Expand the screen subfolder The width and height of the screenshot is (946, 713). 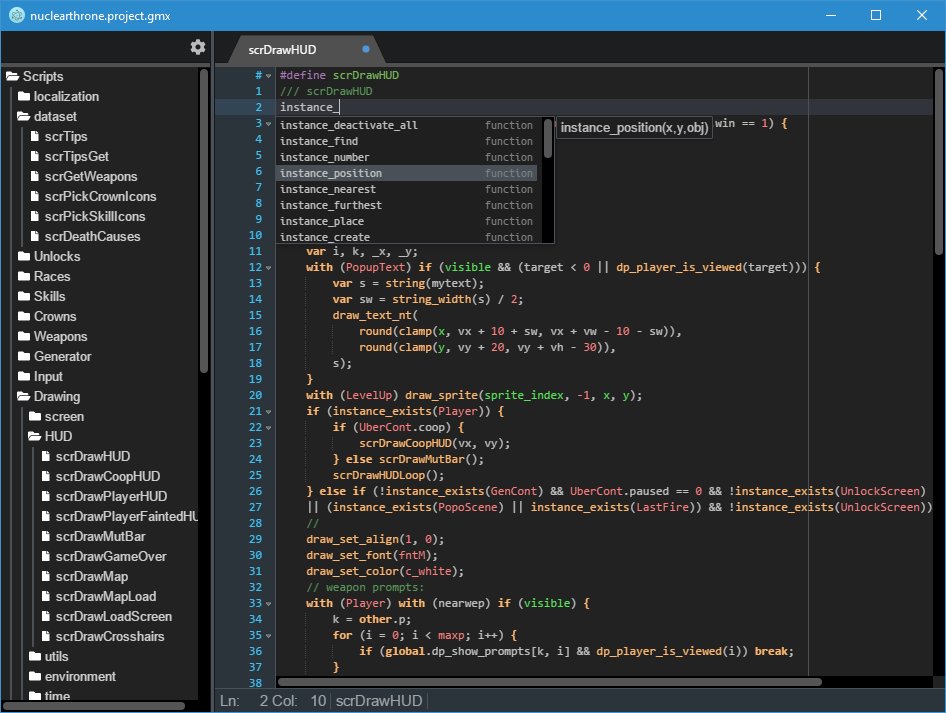pyautogui.click(x=57, y=416)
